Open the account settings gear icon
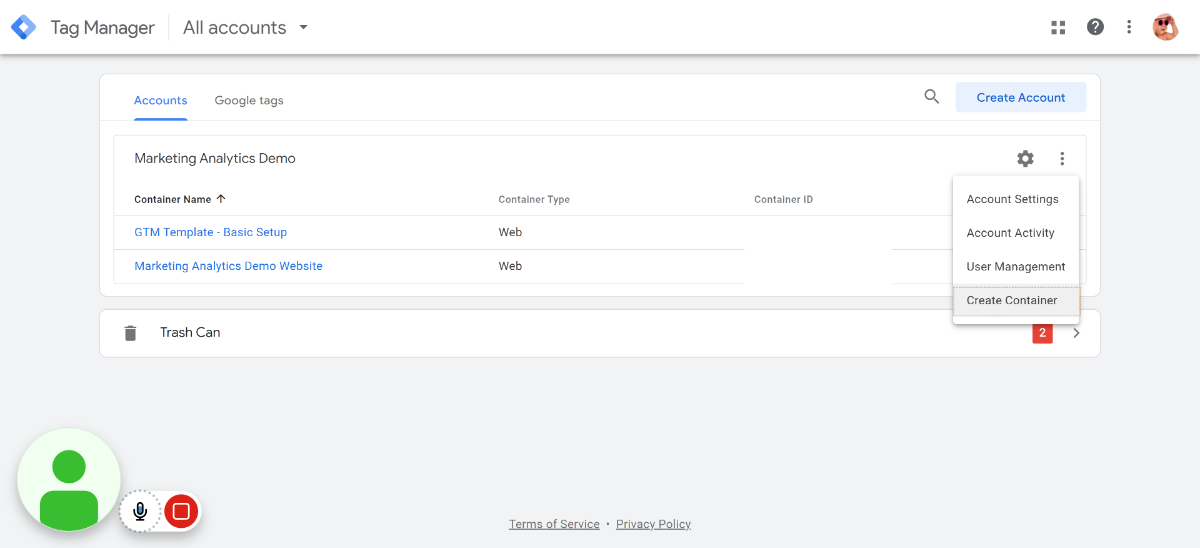Viewport: 1200px width, 548px height. [x=1025, y=158]
